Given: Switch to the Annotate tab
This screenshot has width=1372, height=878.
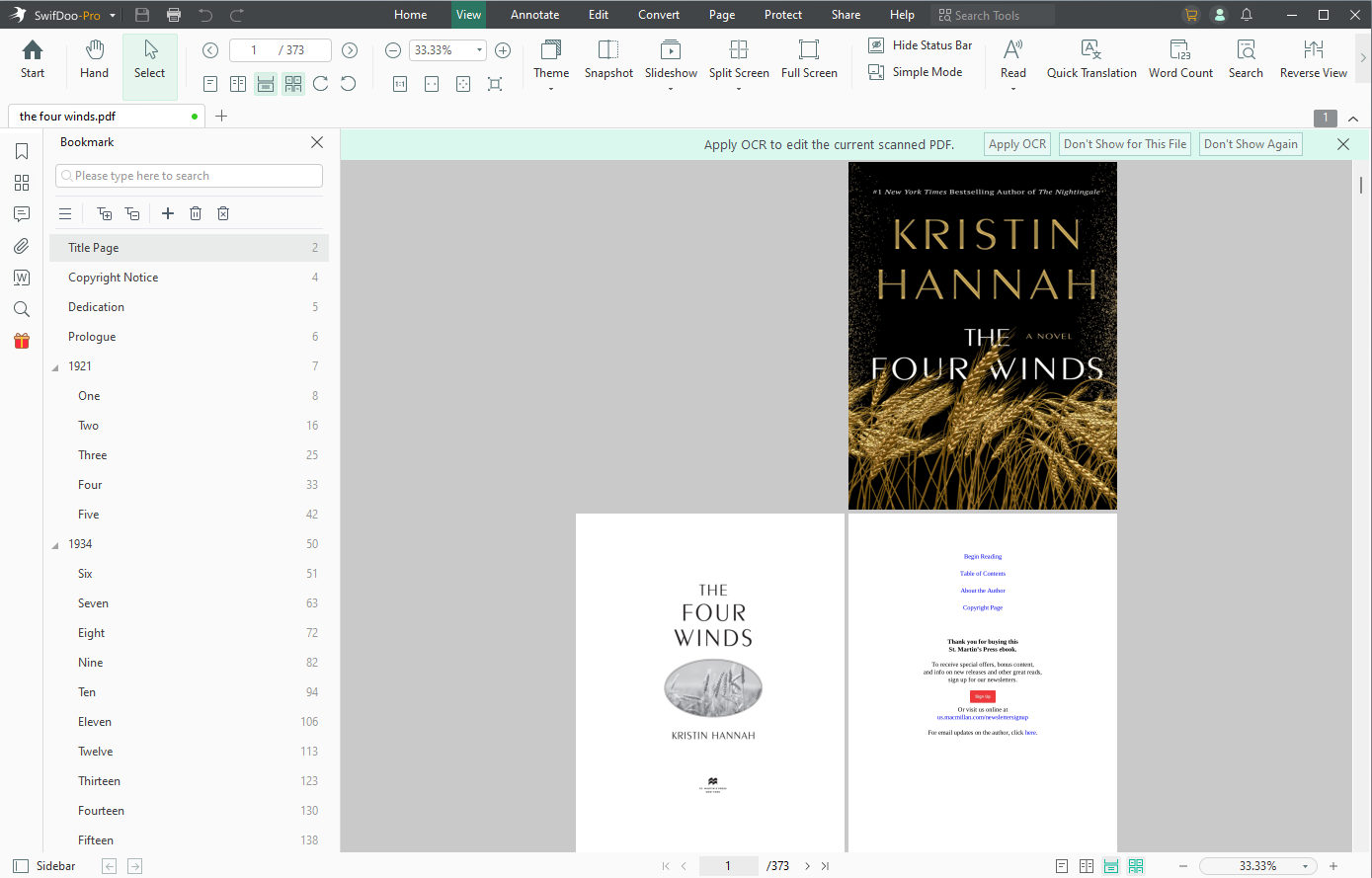Looking at the screenshot, I should [535, 15].
